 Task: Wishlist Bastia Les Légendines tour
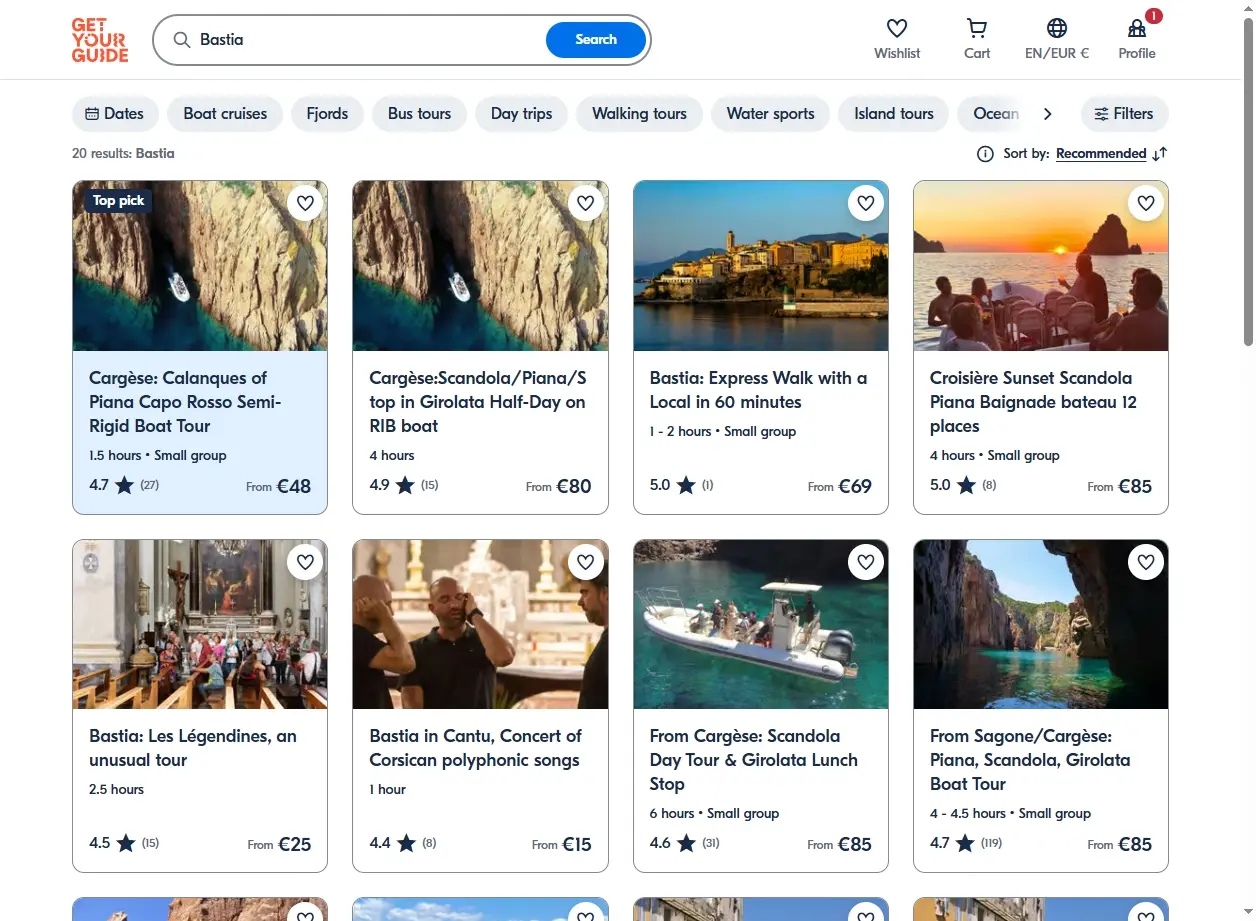(306, 562)
